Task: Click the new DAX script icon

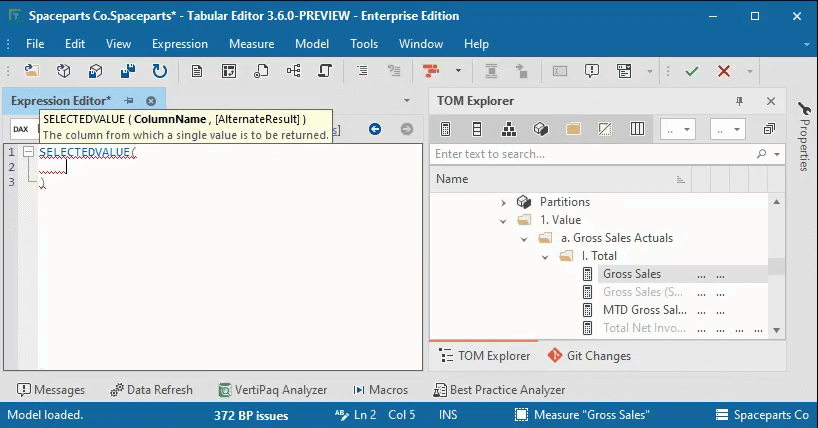Action: coord(261,70)
